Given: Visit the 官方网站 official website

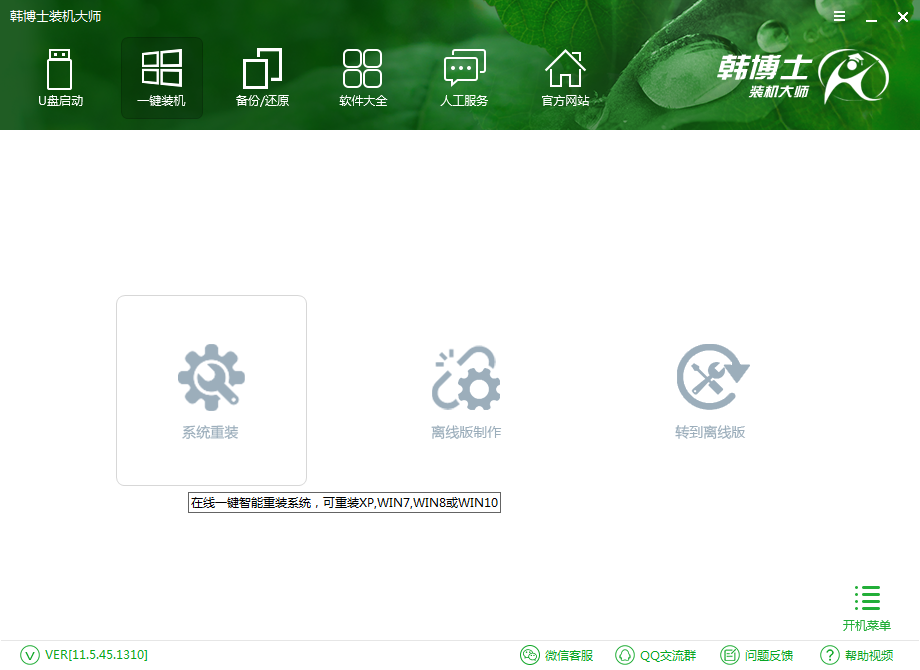Looking at the screenshot, I should (565, 78).
